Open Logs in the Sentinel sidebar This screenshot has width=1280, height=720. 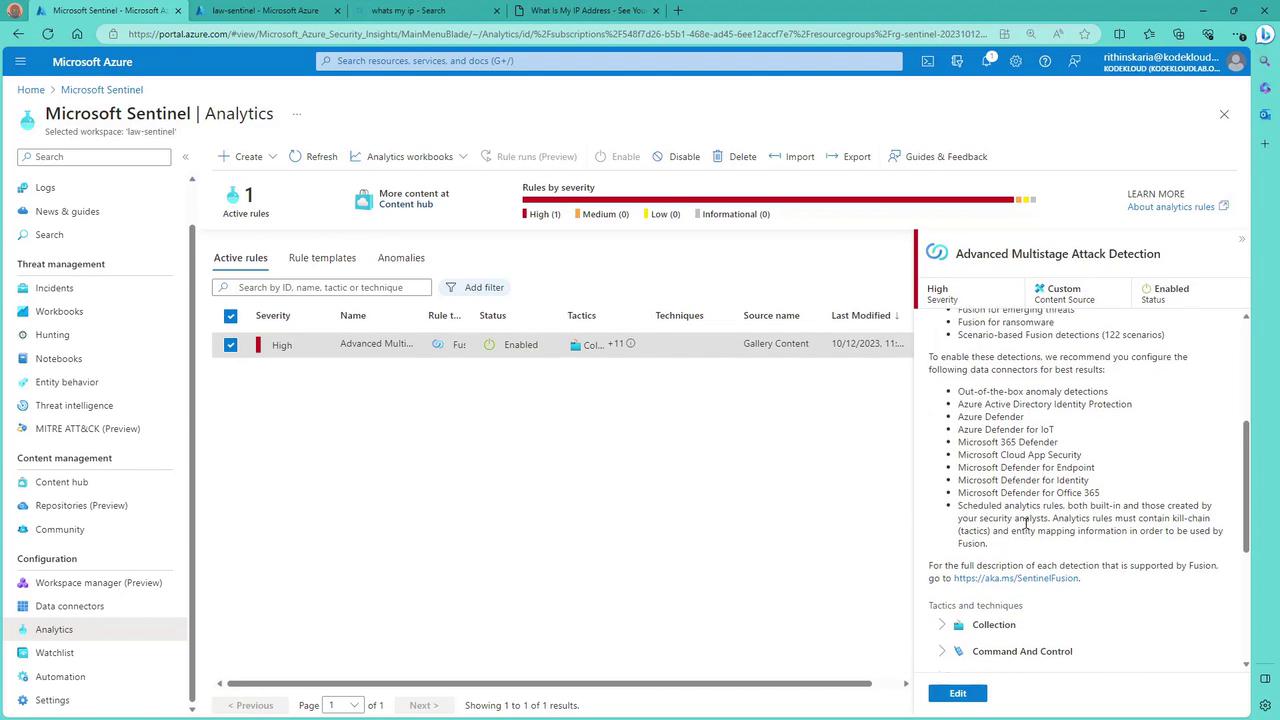tap(45, 188)
